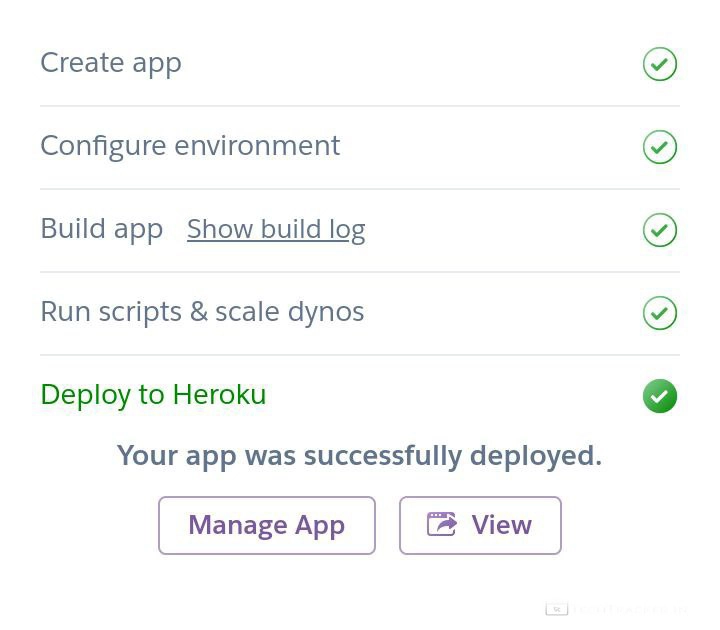
Task: Click the Build app step text
Action: [x=101, y=229]
